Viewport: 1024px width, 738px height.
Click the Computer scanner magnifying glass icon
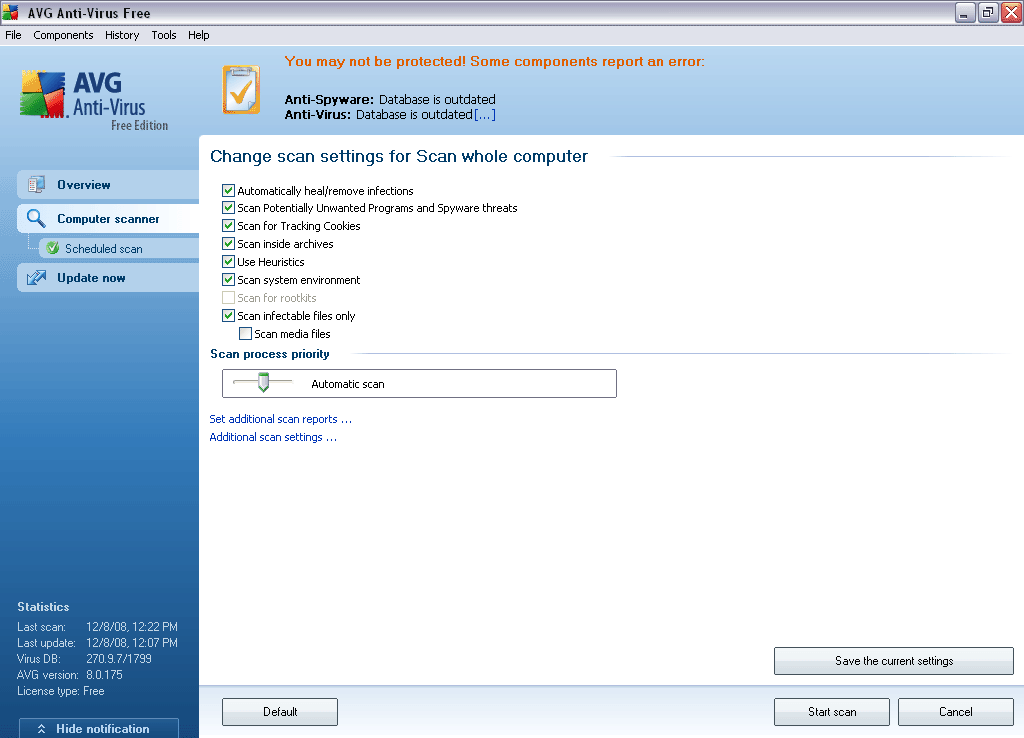(x=37, y=219)
